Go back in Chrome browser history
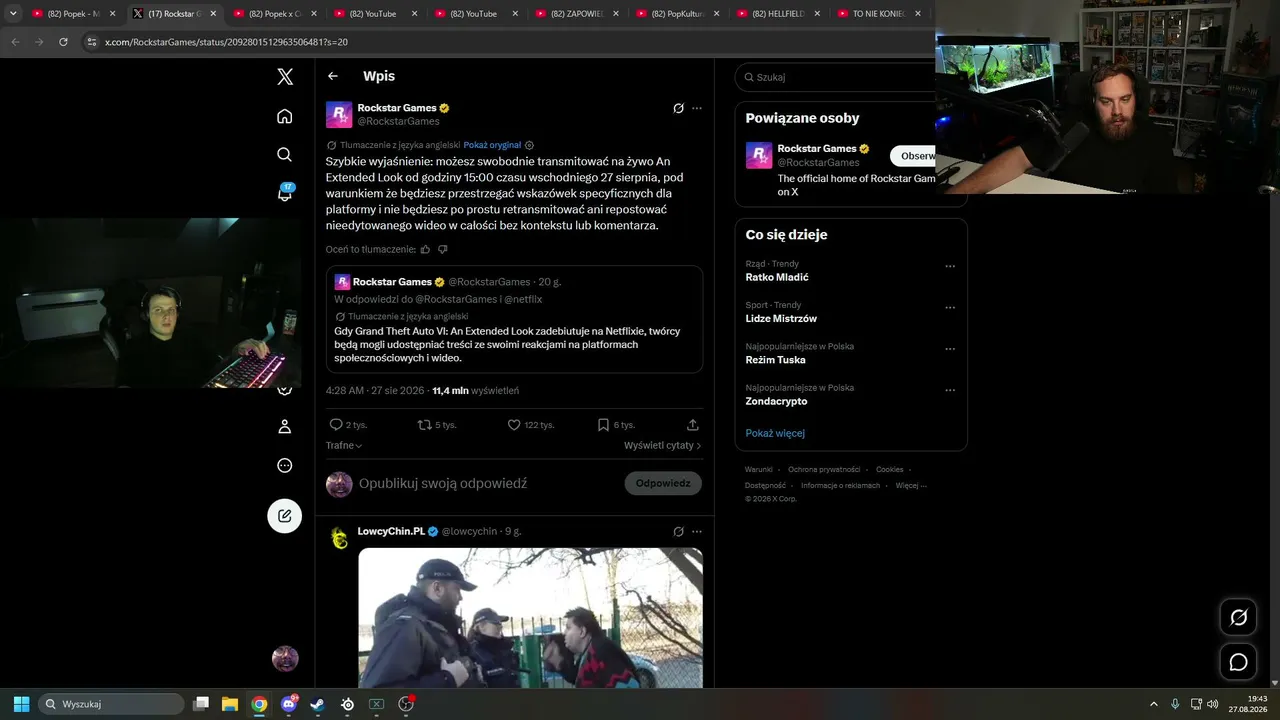This screenshot has width=1280, height=720. [15, 42]
